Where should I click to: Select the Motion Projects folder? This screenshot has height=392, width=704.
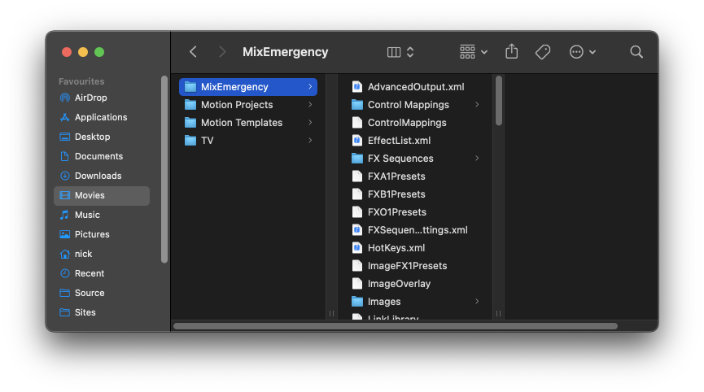point(248,105)
